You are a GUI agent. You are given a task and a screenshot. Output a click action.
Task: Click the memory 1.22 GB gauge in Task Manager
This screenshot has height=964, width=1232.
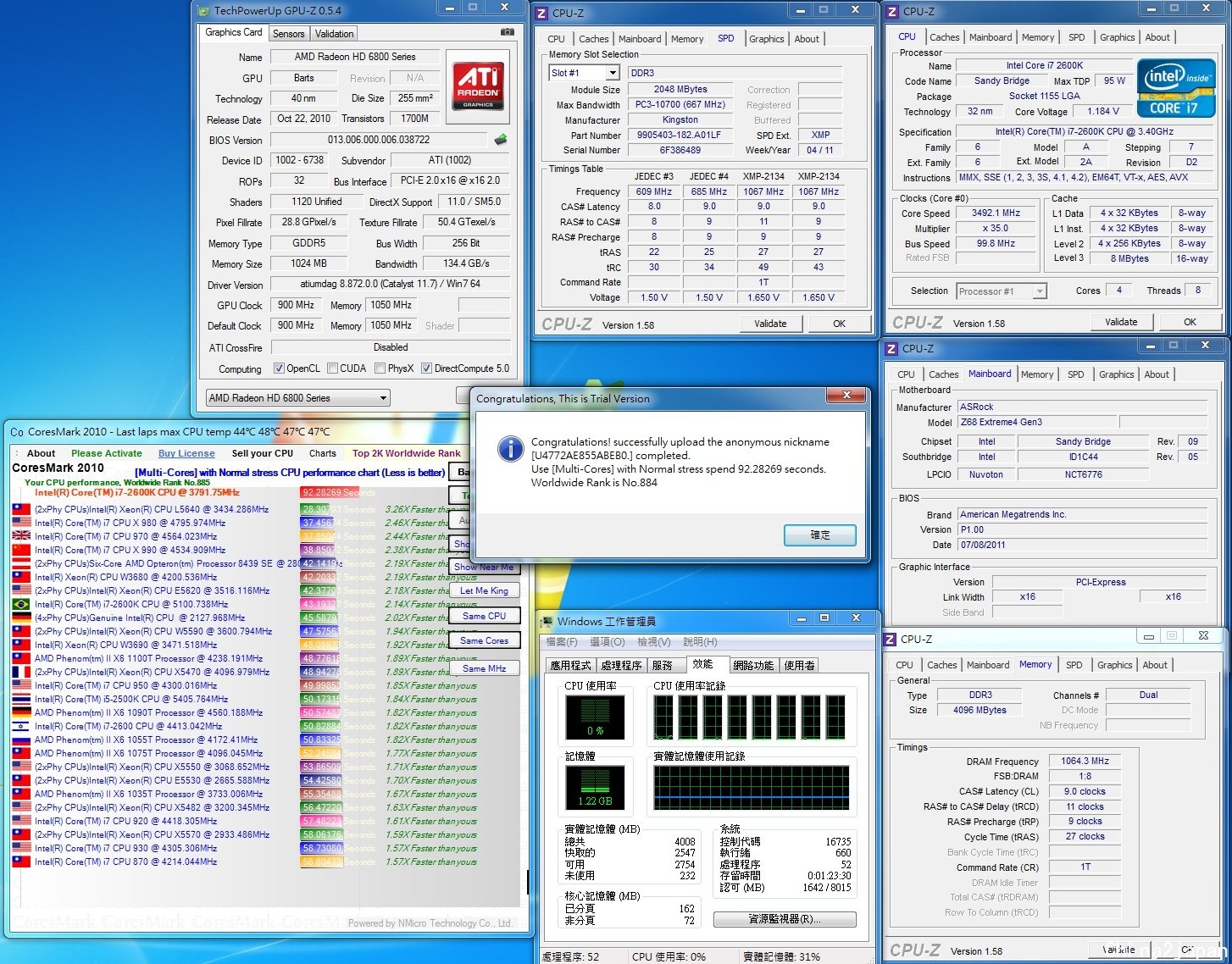[595, 787]
